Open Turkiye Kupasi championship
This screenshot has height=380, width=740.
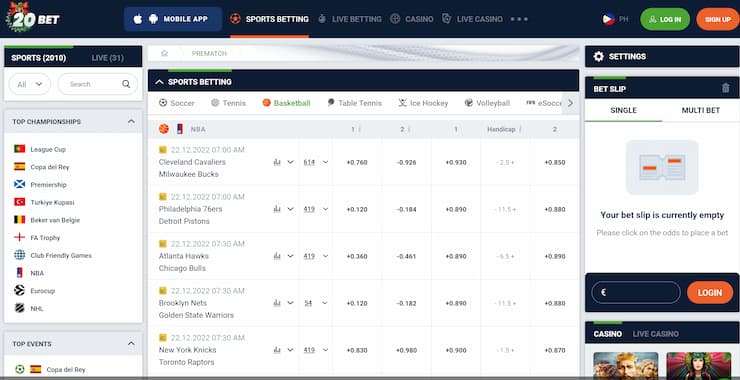pyautogui.click(x=44, y=202)
